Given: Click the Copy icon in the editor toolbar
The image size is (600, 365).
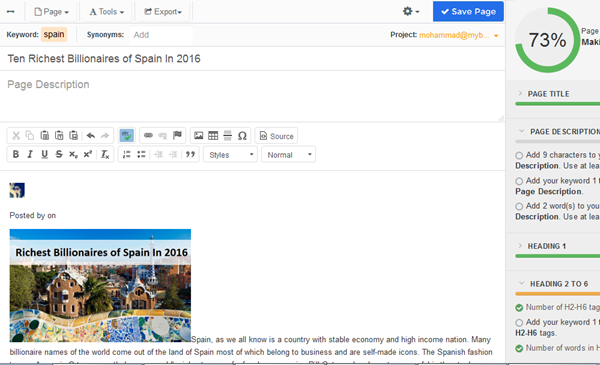Looking at the screenshot, I should pos(30,135).
